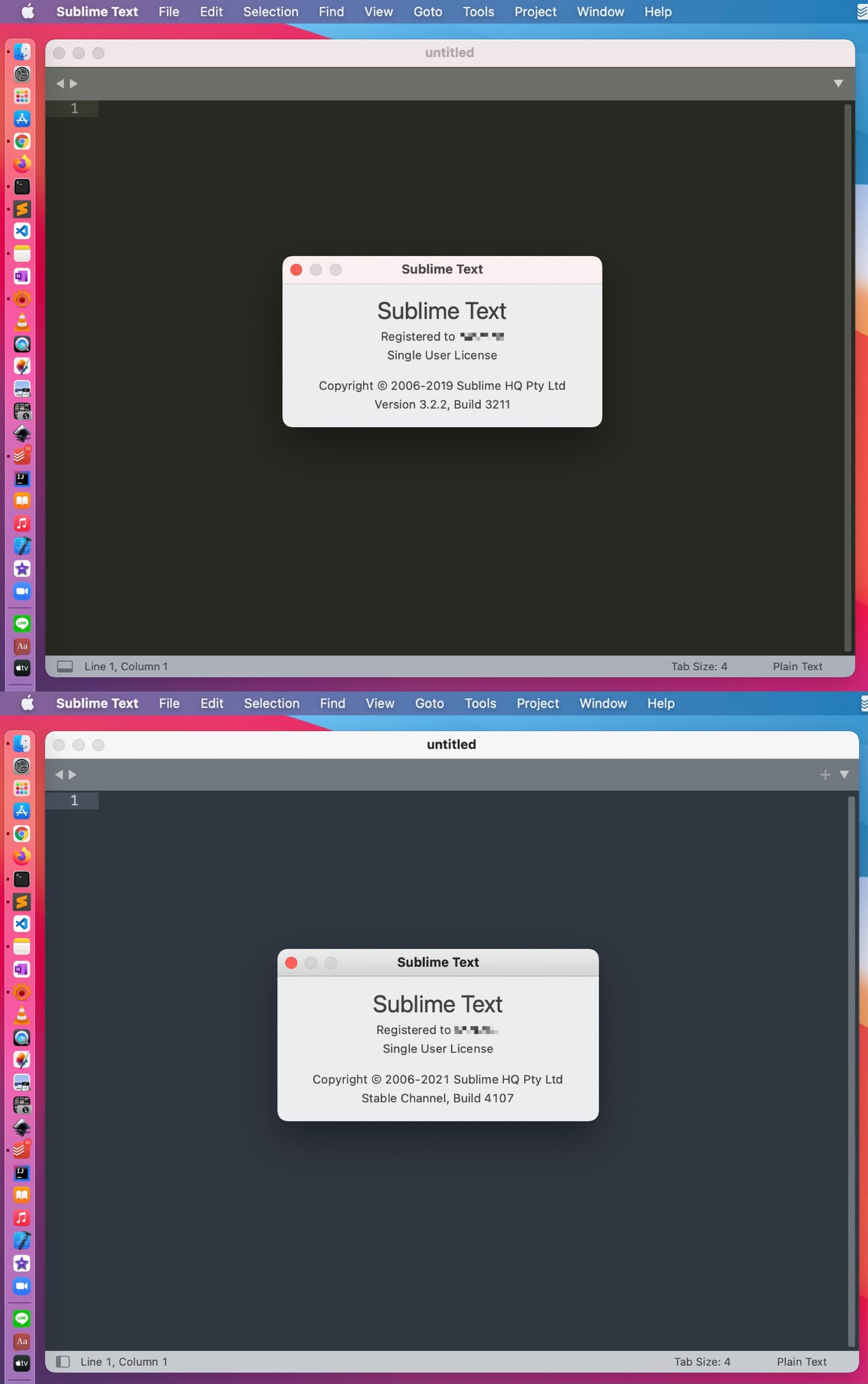Open Notes in dock beside Build 3211 window
The image size is (868, 1384).
pos(22,253)
